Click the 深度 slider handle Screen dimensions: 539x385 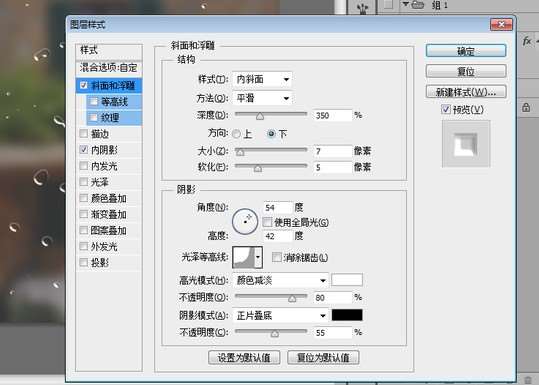pos(260,116)
